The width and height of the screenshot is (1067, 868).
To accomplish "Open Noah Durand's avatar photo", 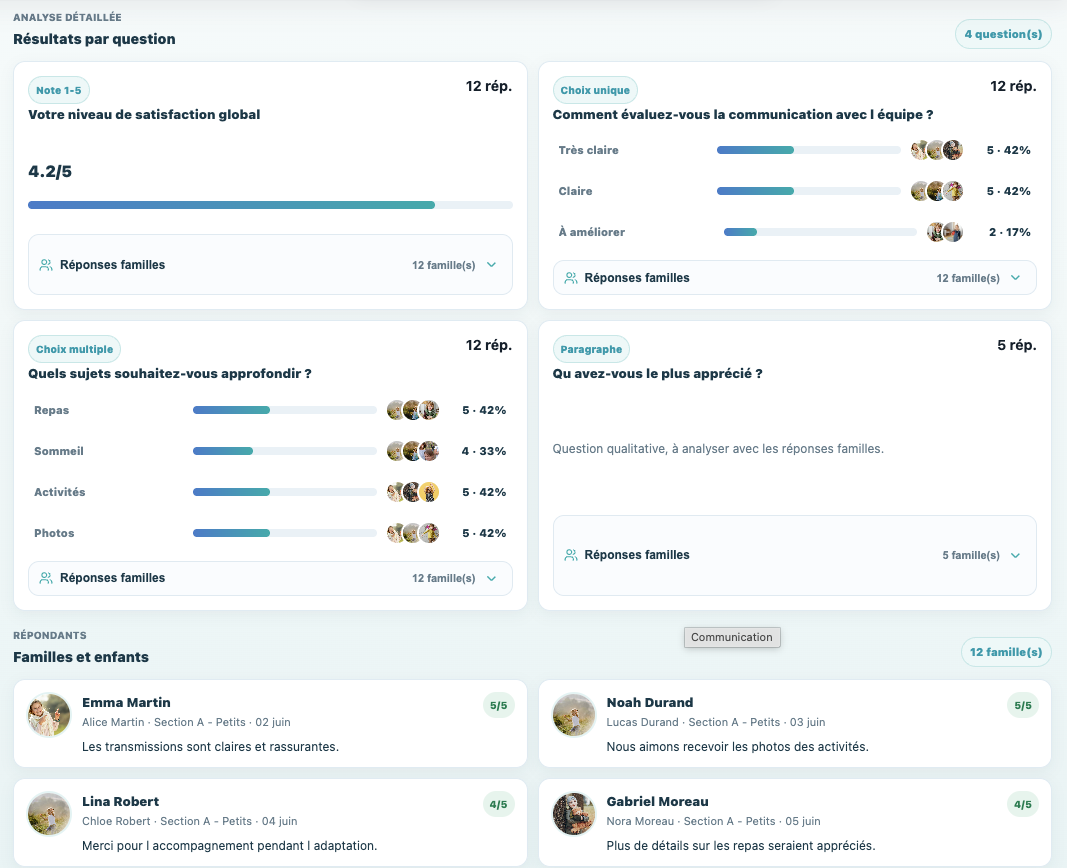I will click(x=574, y=715).
